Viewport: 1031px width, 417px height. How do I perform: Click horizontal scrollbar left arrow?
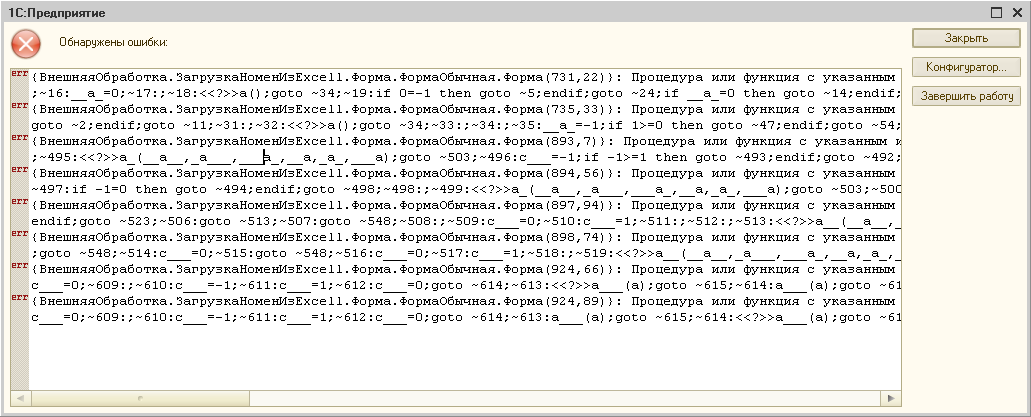click(20, 398)
